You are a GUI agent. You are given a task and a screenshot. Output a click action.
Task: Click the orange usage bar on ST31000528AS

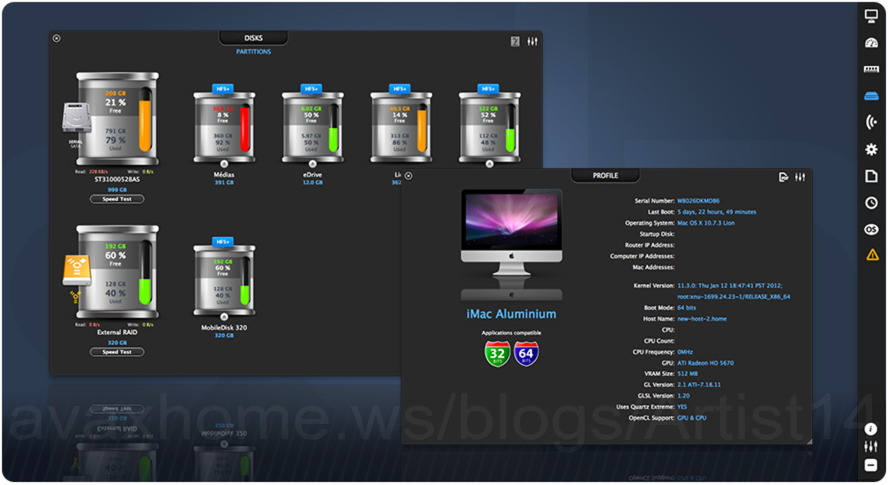(x=146, y=120)
